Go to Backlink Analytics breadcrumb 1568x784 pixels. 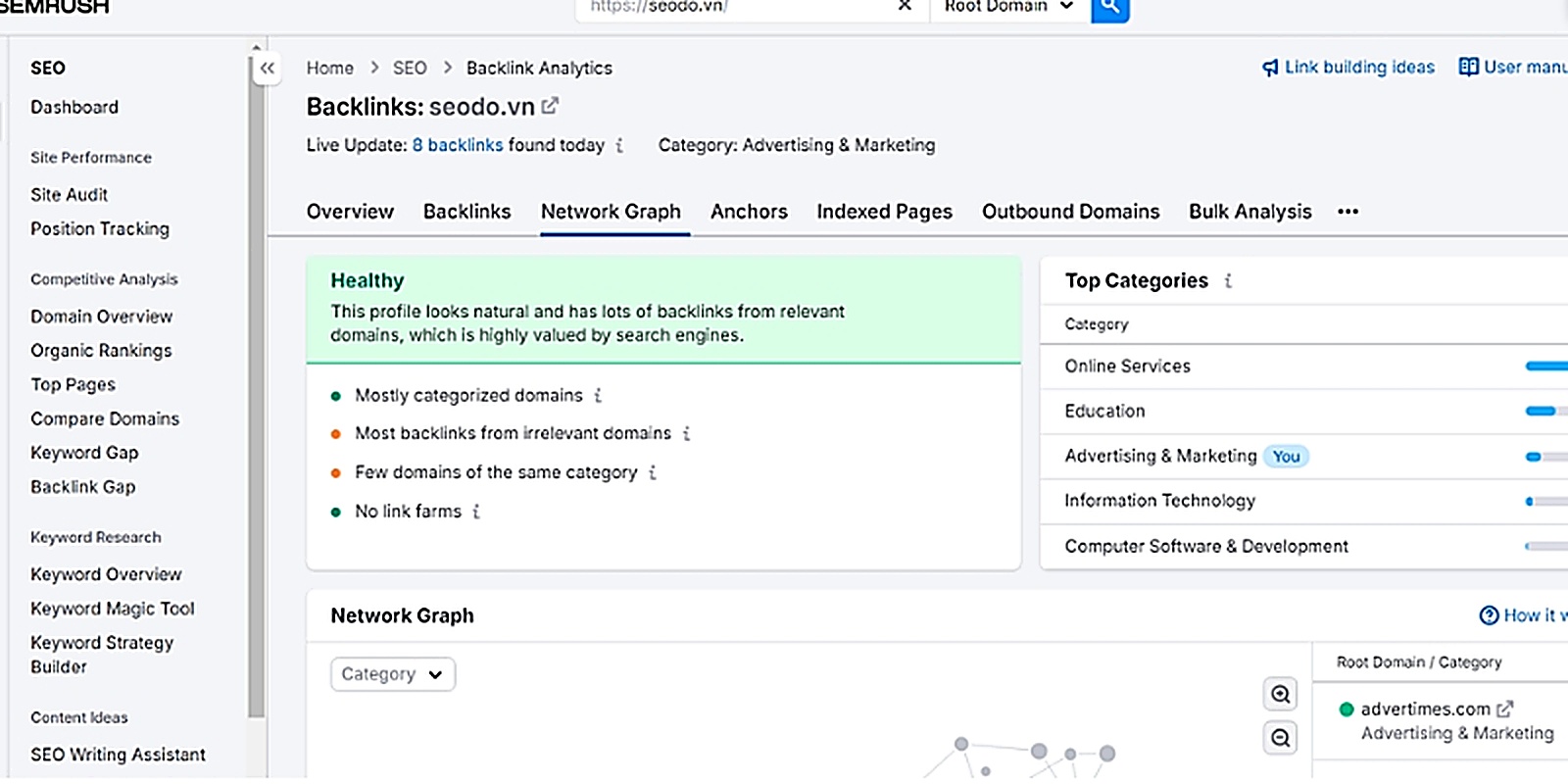point(539,68)
